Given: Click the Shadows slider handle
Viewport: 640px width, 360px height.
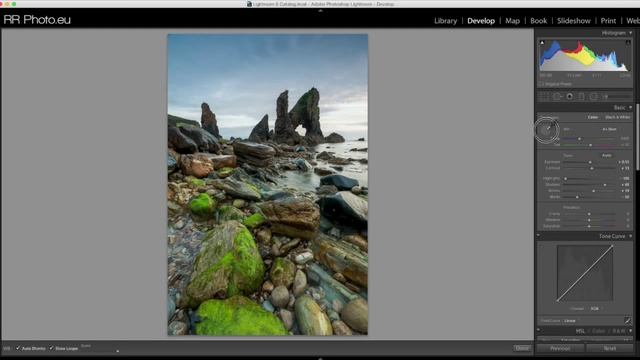Looking at the screenshot, I should pyautogui.click(x=605, y=185).
